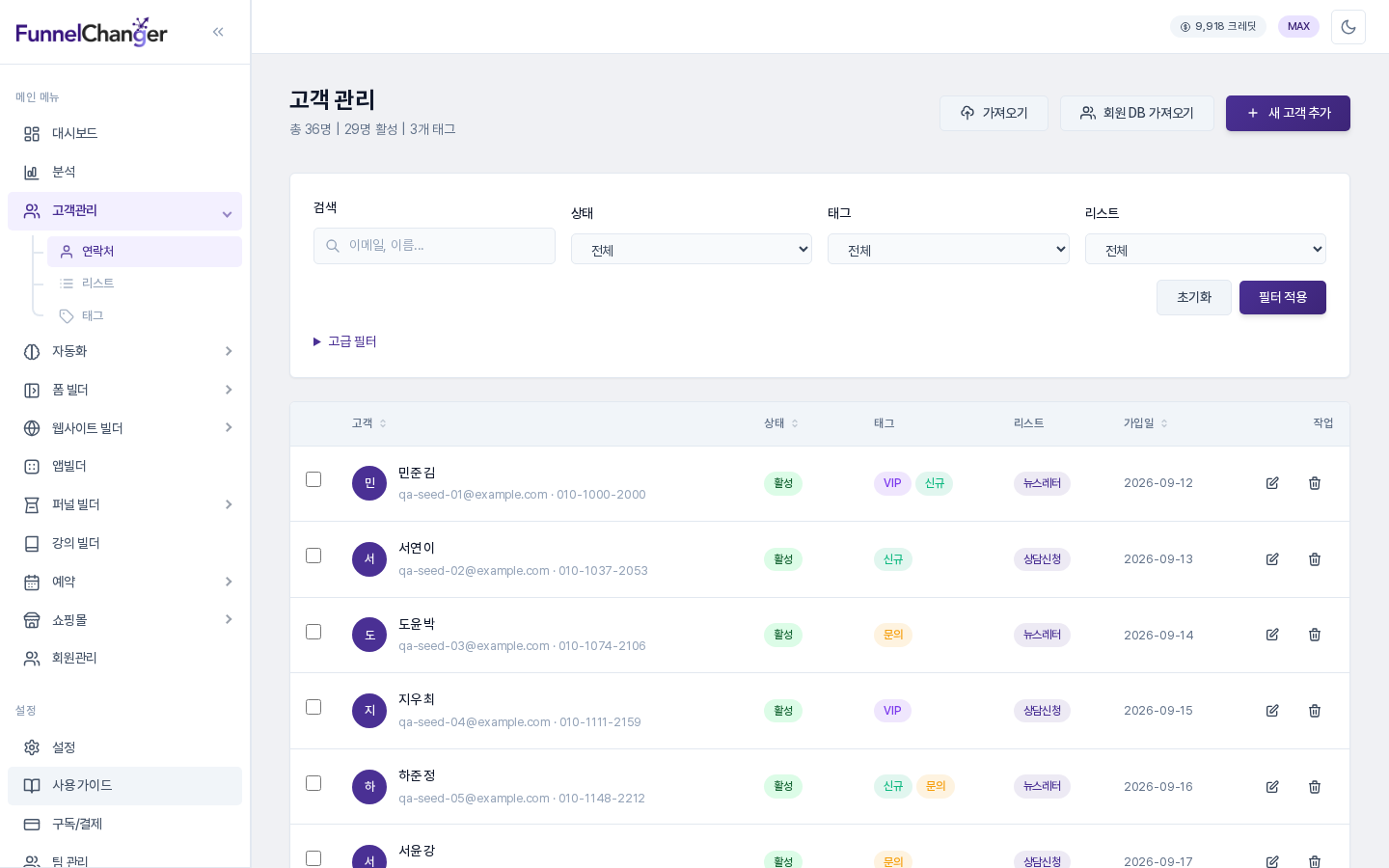Open 대시보드 in the main menu
The height and width of the screenshot is (868, 1389).
pyautogui.click(x=125, y=134)
